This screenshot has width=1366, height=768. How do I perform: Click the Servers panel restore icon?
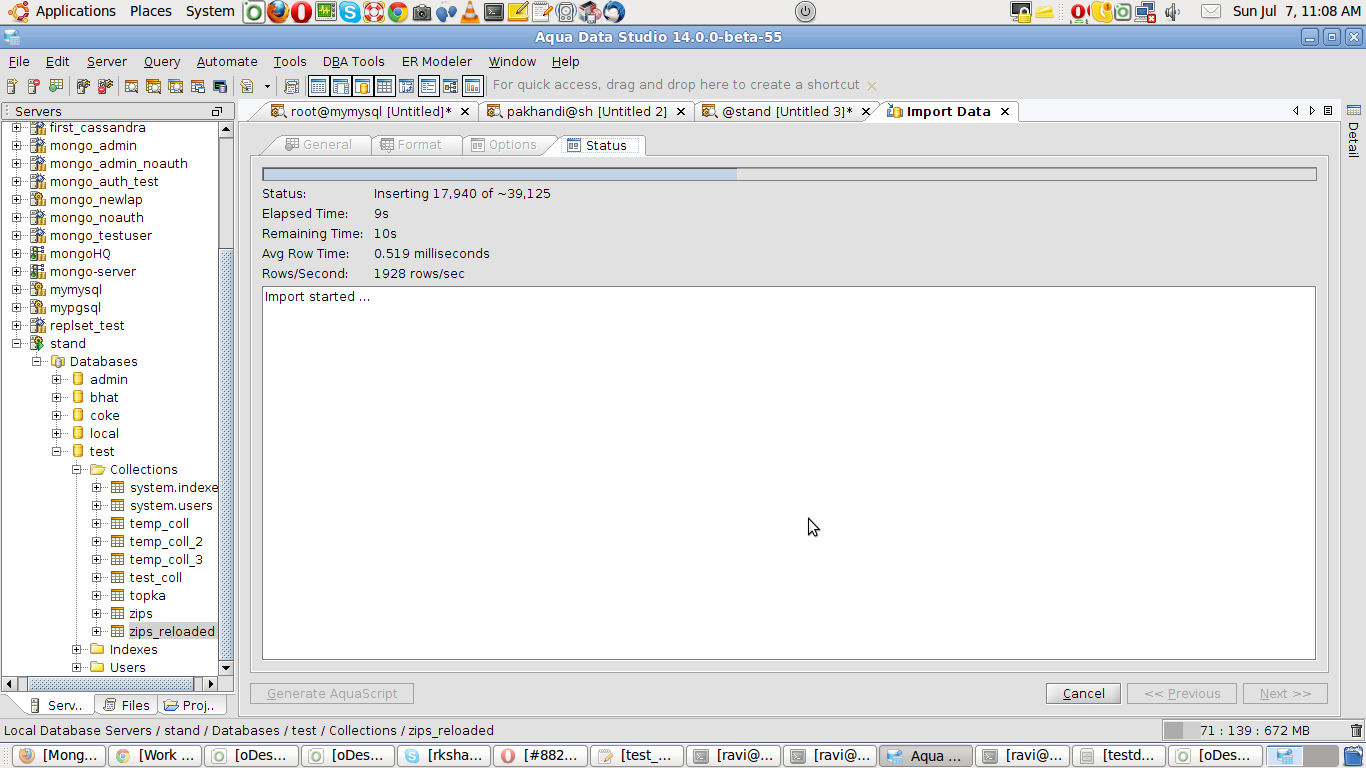pyautogui.click(x=217, y=111)
